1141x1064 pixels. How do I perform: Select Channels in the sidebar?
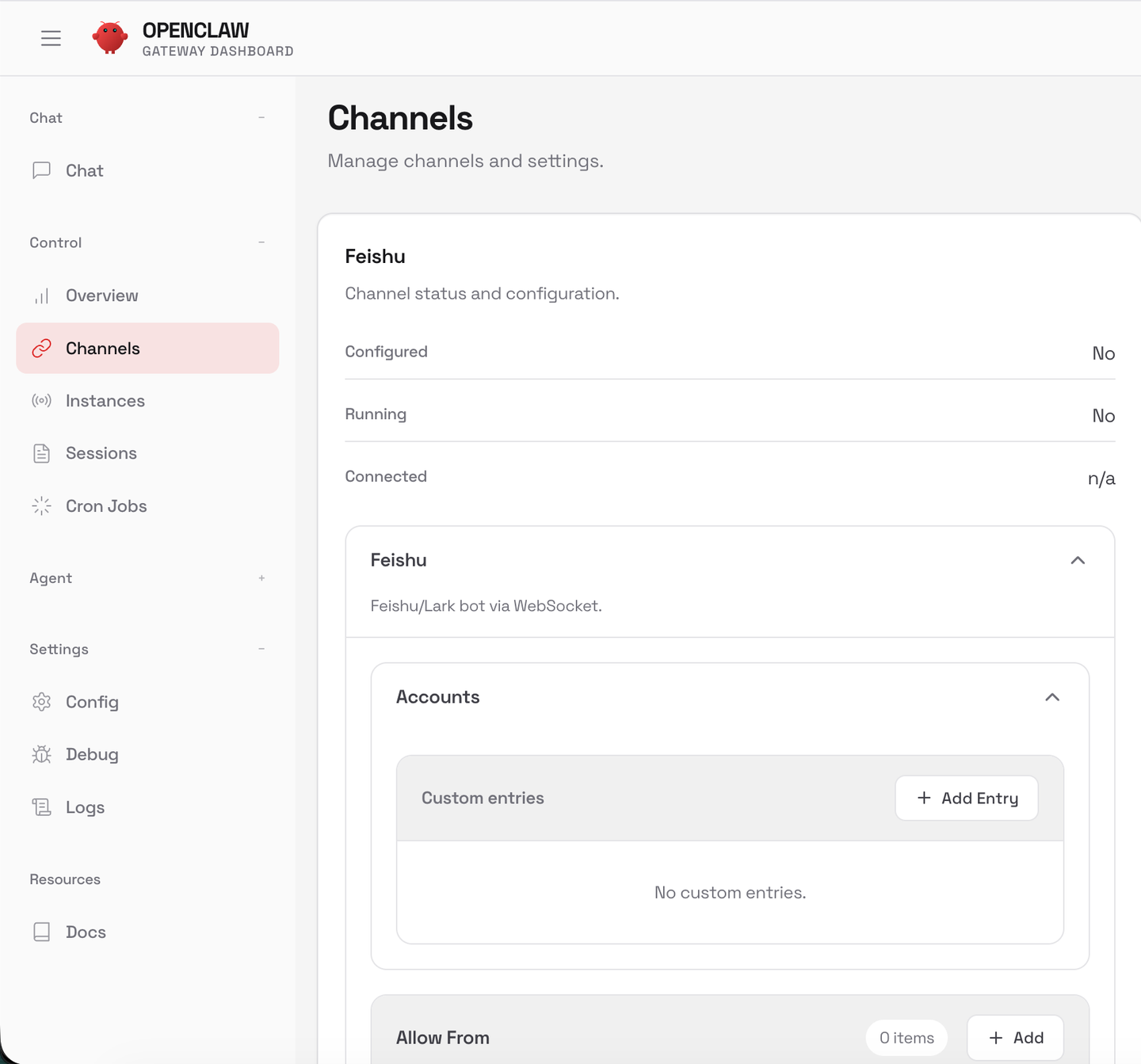pyautogui.click(x=147, y=348)
